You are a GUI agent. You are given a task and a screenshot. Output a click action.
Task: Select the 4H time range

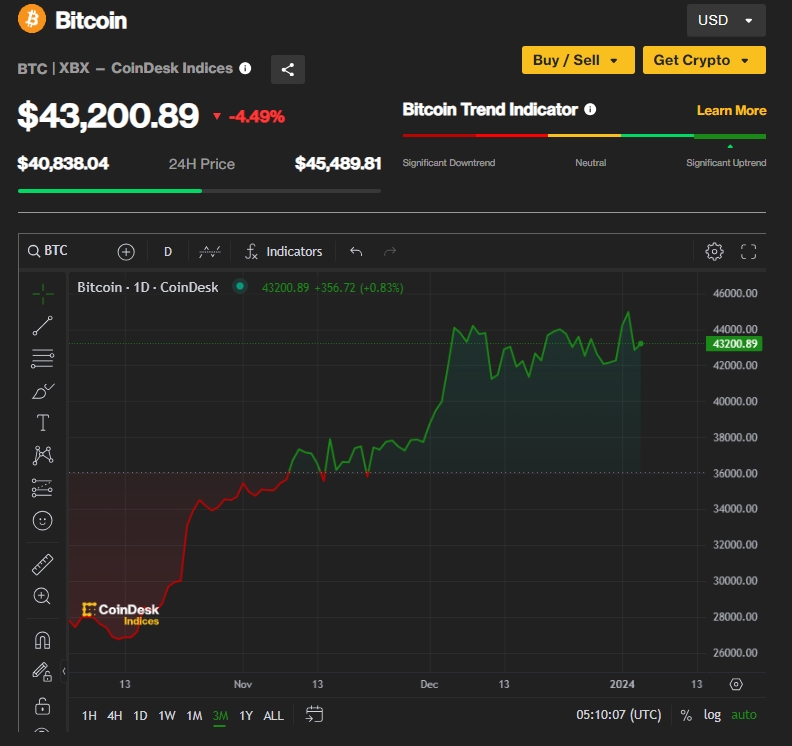(x=115, y=716)
